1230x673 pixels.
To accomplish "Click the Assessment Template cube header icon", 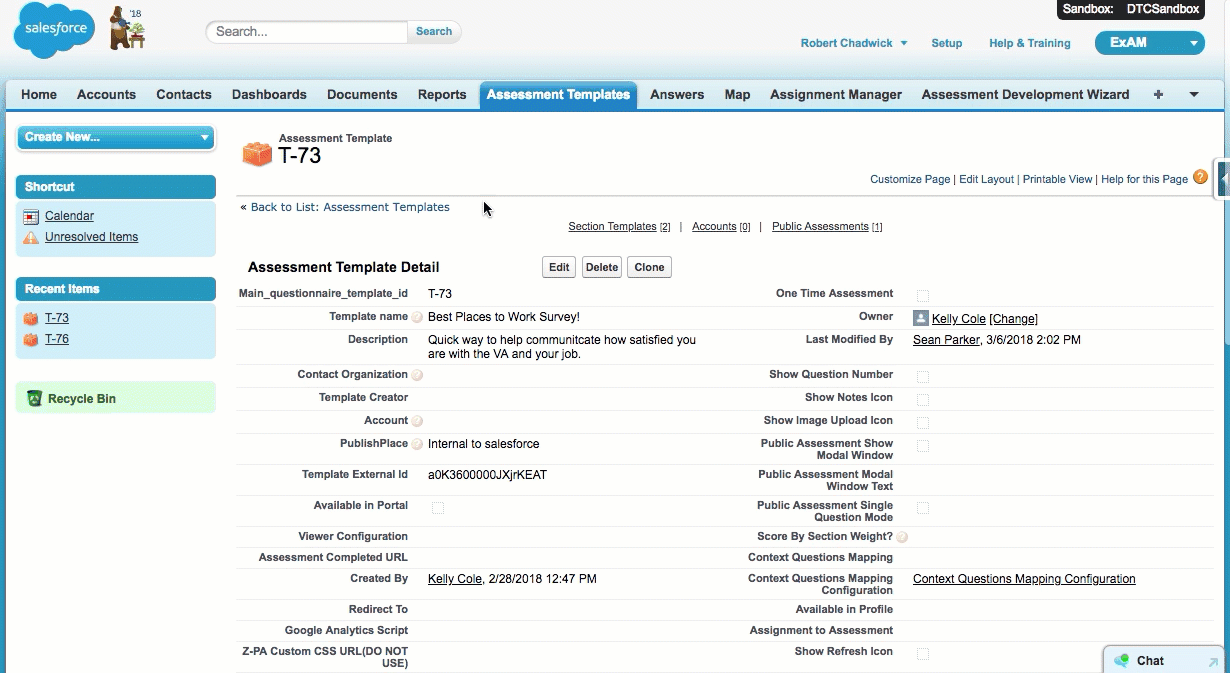I will (x=257, y=153).
